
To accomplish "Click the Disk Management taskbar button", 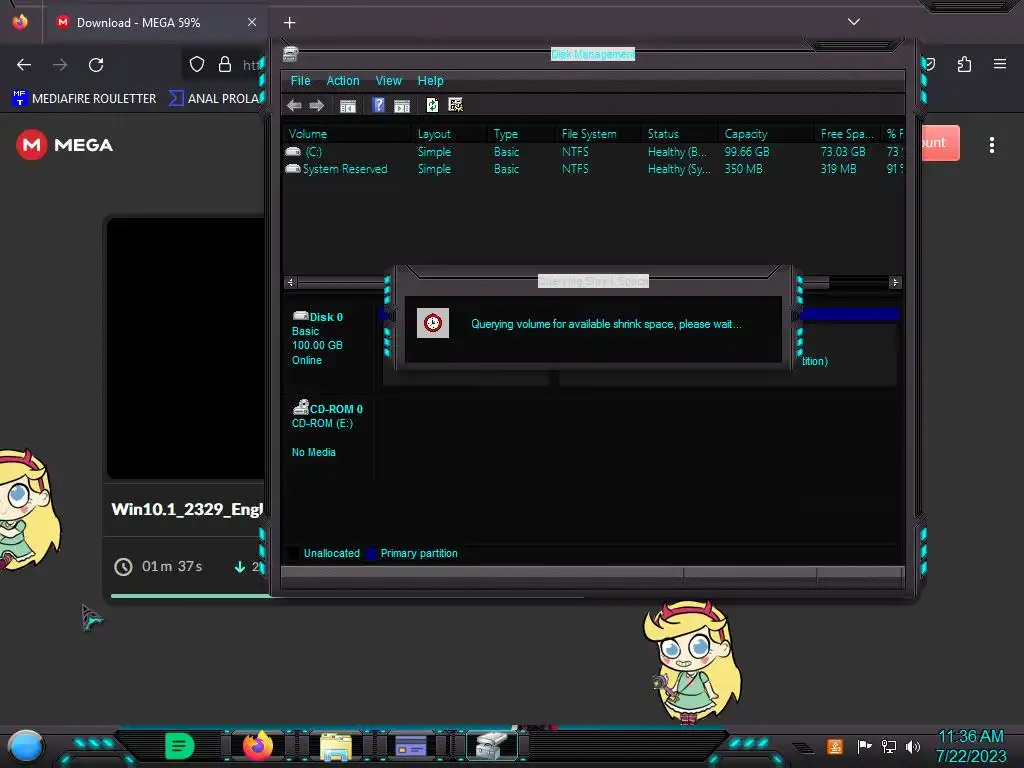I will 491,746.
